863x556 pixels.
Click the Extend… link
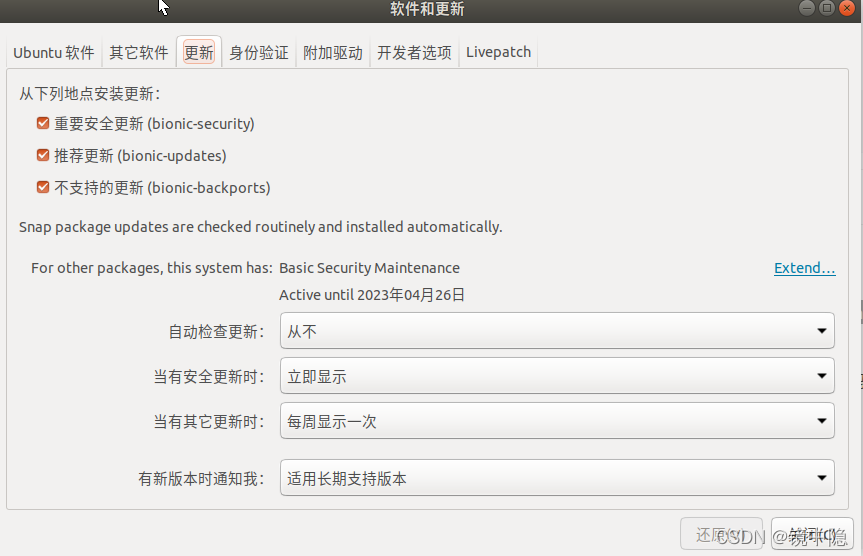(x=805, y=268)
